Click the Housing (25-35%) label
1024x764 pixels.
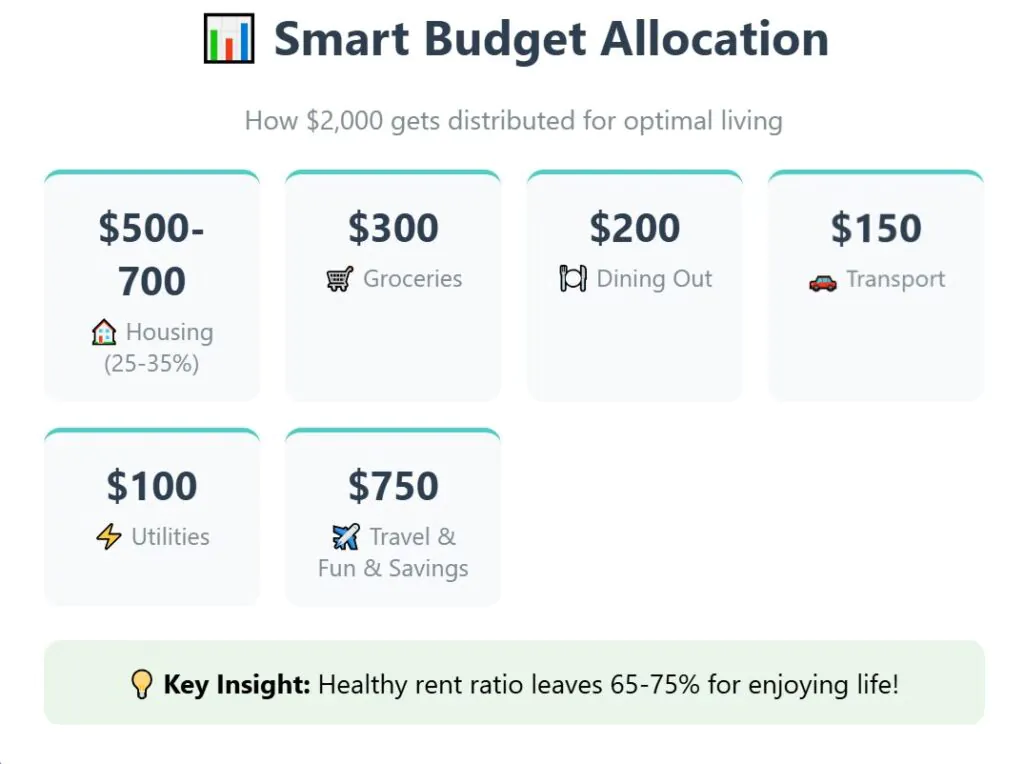160,348
